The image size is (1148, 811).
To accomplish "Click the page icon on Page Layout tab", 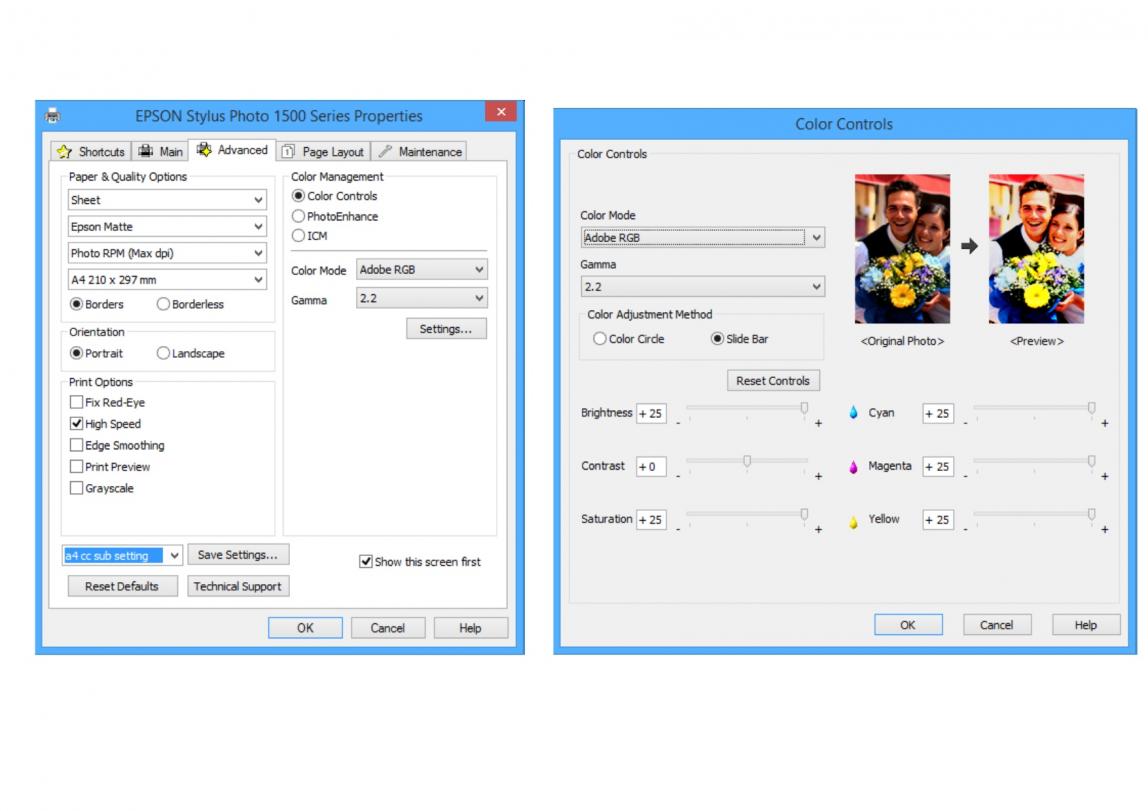I will (288, 152).
